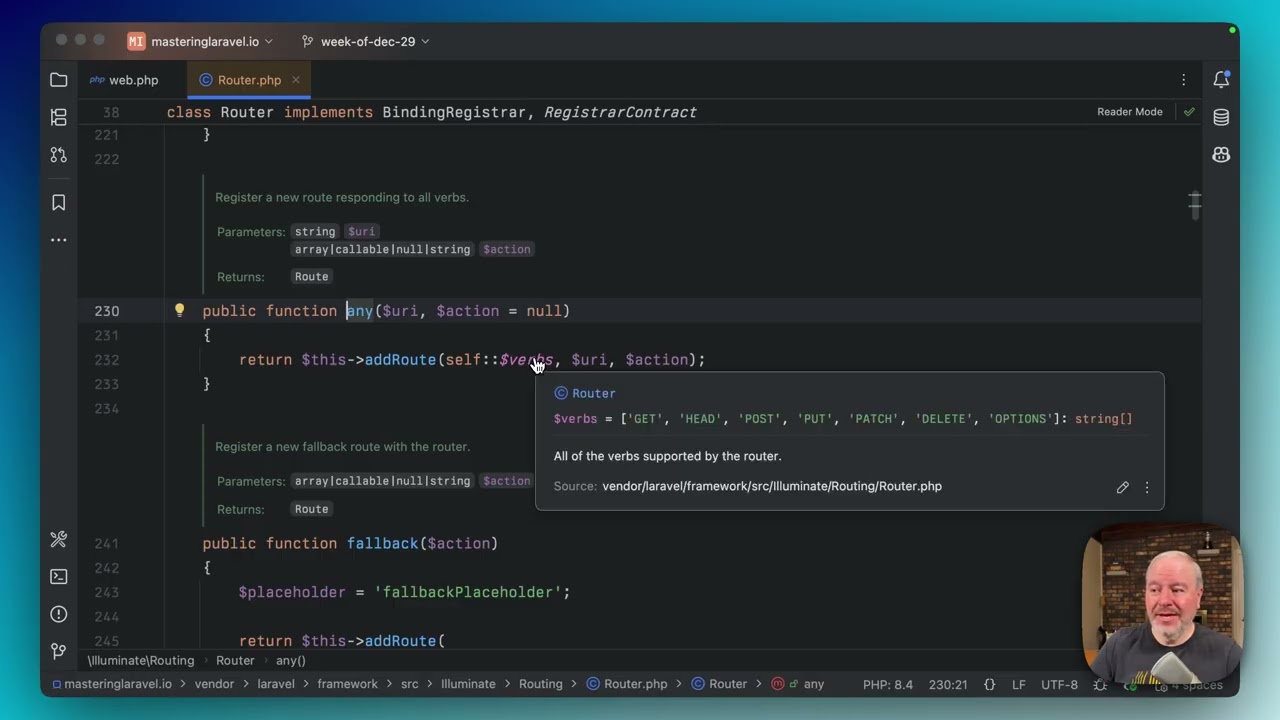The height and width of the screenshot is (720, 1280).
Task: Click the curly braces icon in status bar
Action: [x=989, y=685]
